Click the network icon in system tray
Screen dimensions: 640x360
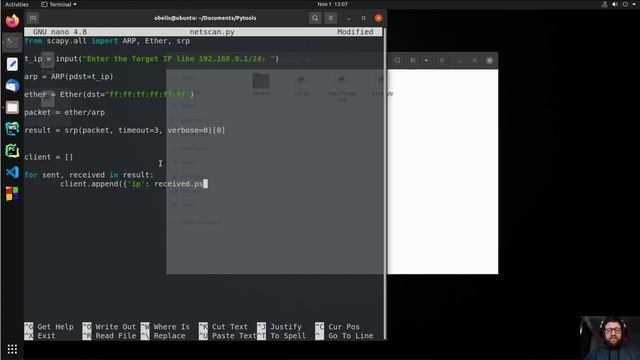point(604,4)
